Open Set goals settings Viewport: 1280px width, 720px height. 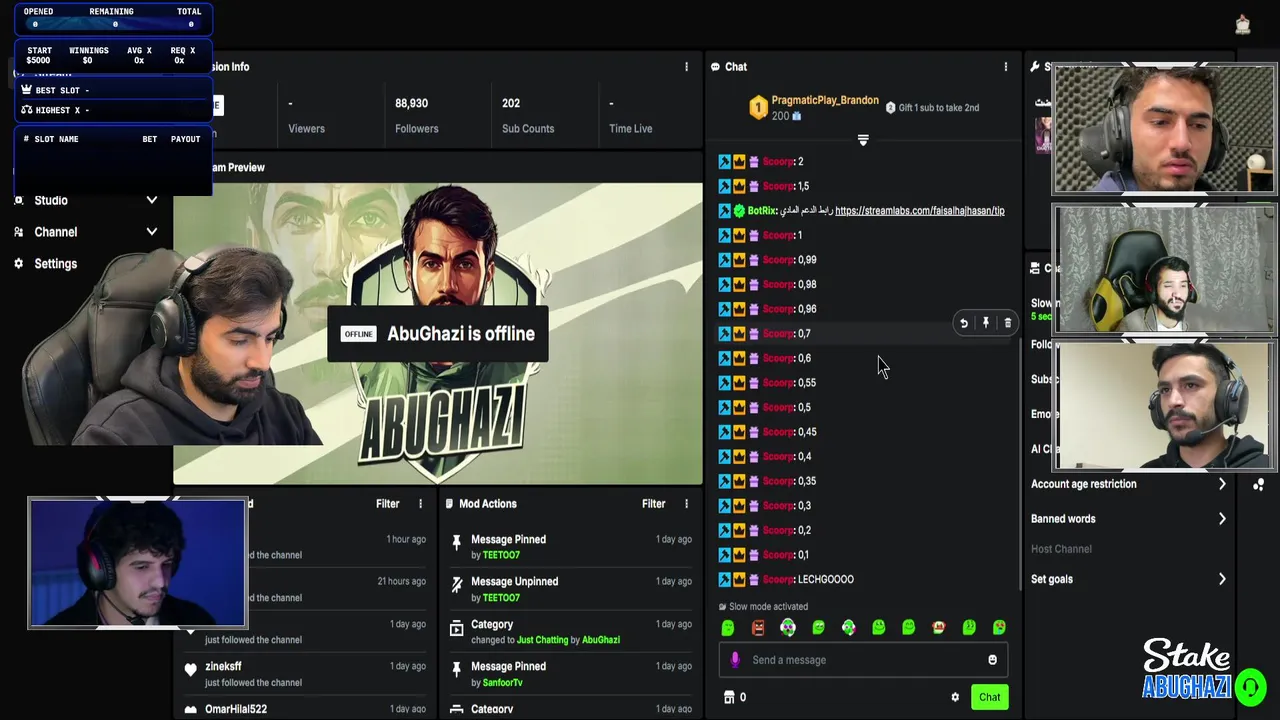pyautogui.click(x=1128, y=579)
